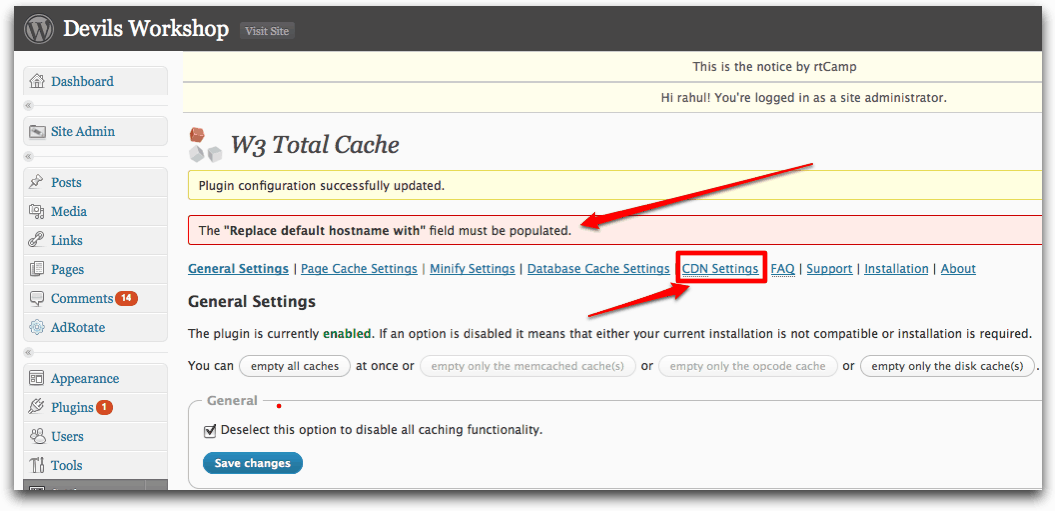
Task: Click the Media icon in sidebar
Action: [37, 211]
